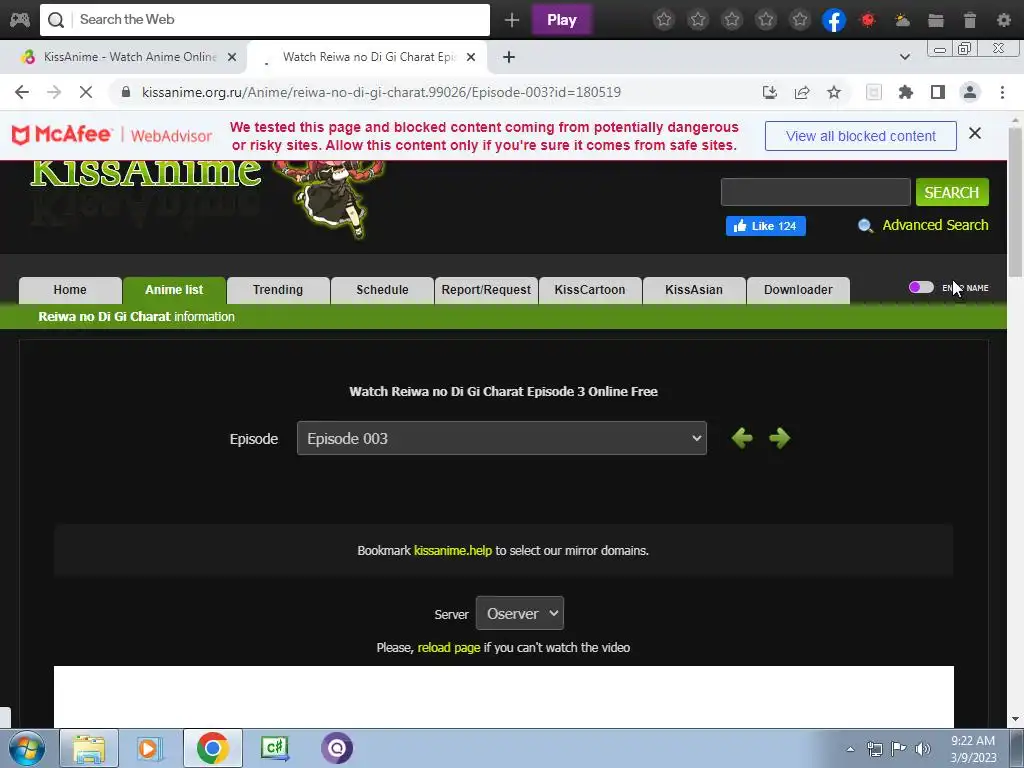Open the KissAsian tab
1024x768 pixels.
pyautogui.click(x=694, y=290)
